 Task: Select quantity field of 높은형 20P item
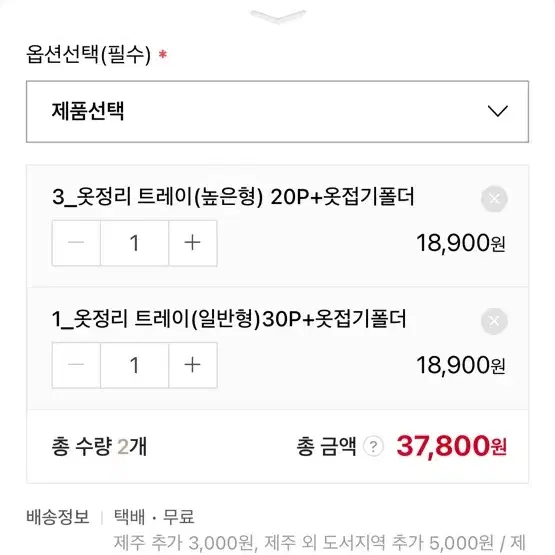pyautogui.click(x=135, y=243)
